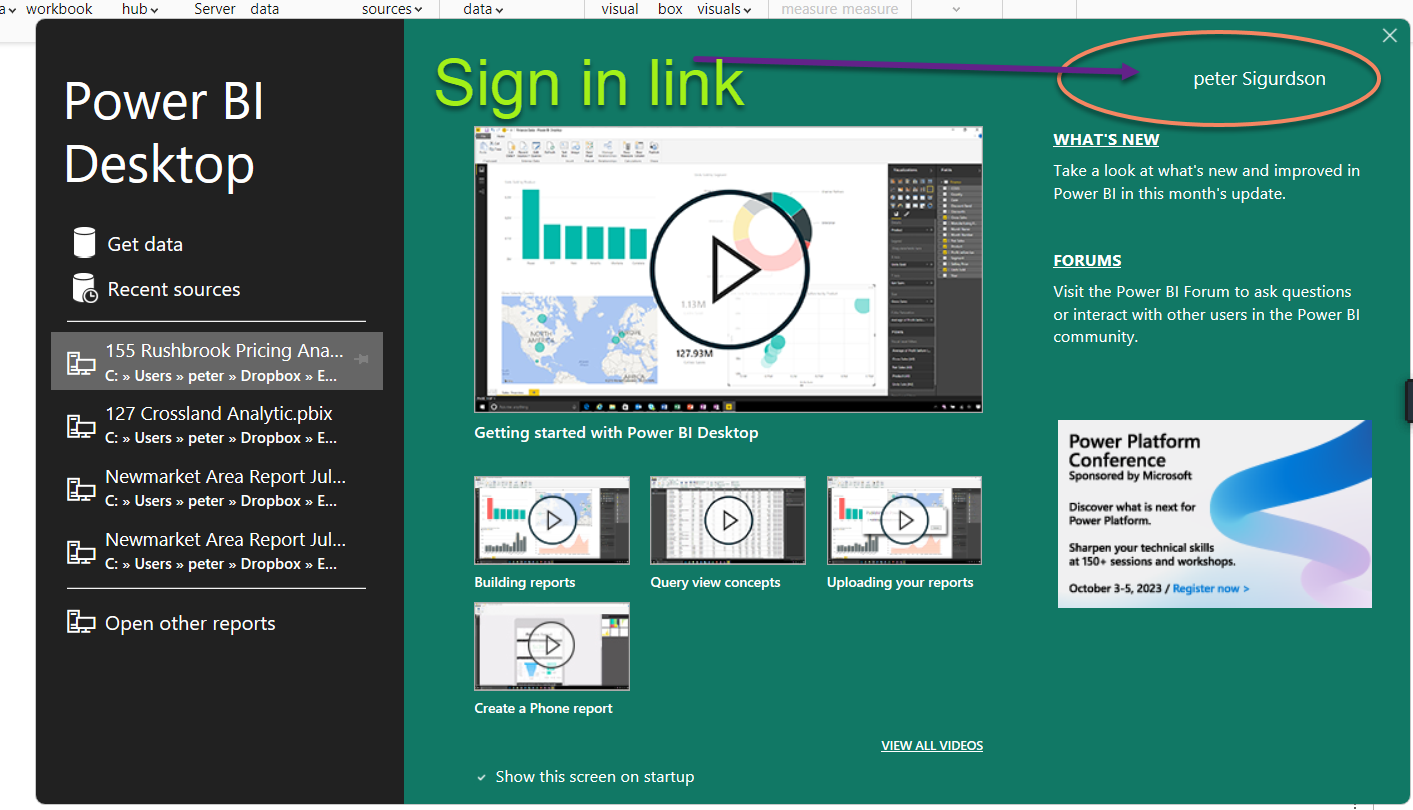Image resolution: width=1413 pixels, height=810 pixels.
Task: Close the Power BI Desktop start screen
Action: click(1389, 36)
